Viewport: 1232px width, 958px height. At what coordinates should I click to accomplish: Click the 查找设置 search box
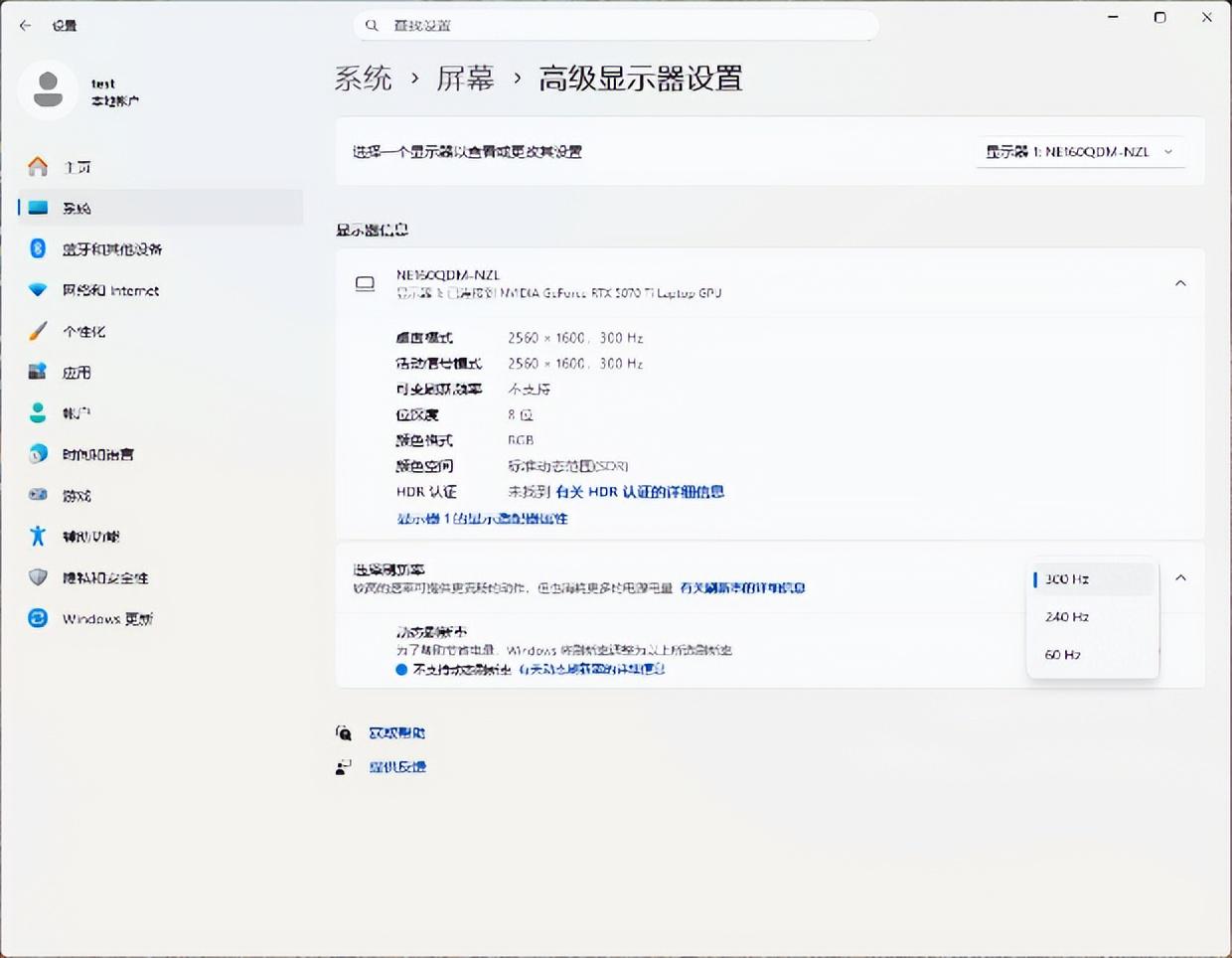[616, 26]
